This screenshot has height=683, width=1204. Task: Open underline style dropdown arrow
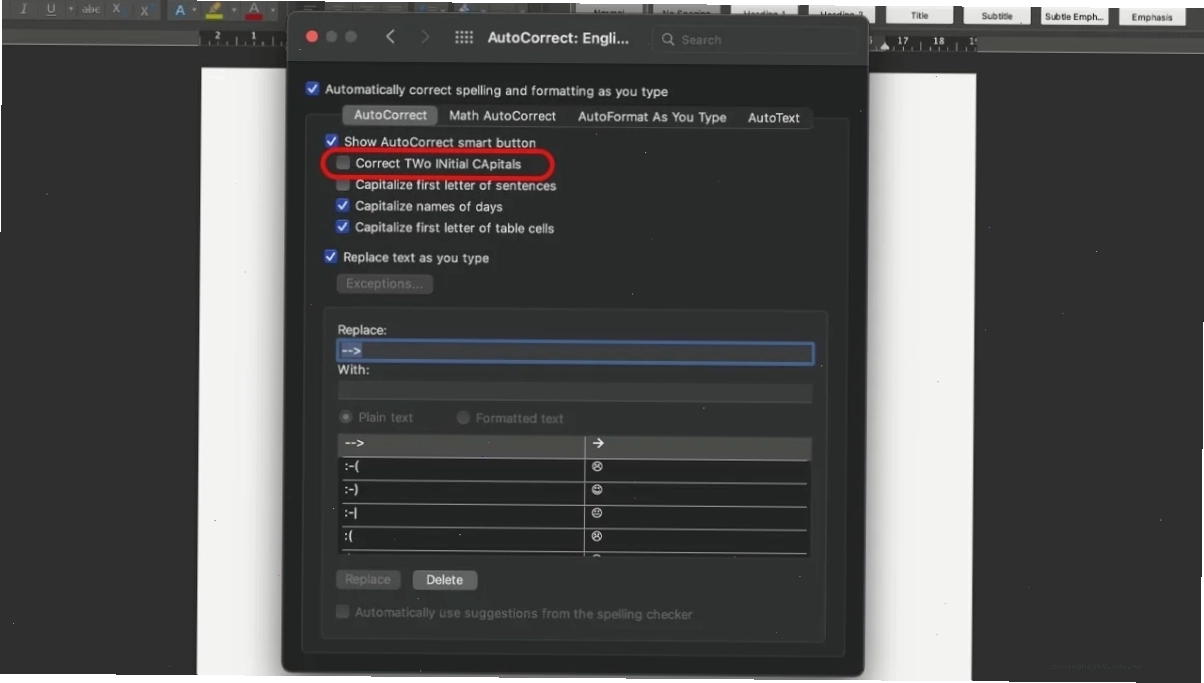coord(70,9)
